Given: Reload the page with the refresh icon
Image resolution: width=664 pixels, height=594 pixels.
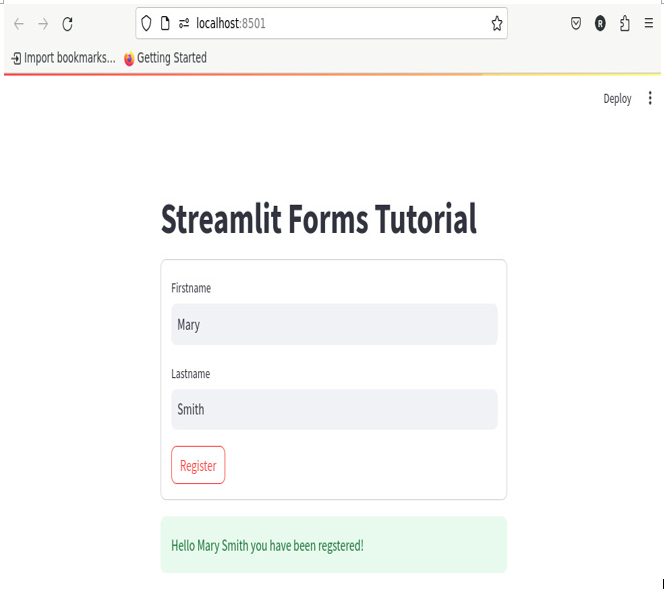Looking at the screenshot, I should coord(67,24).
